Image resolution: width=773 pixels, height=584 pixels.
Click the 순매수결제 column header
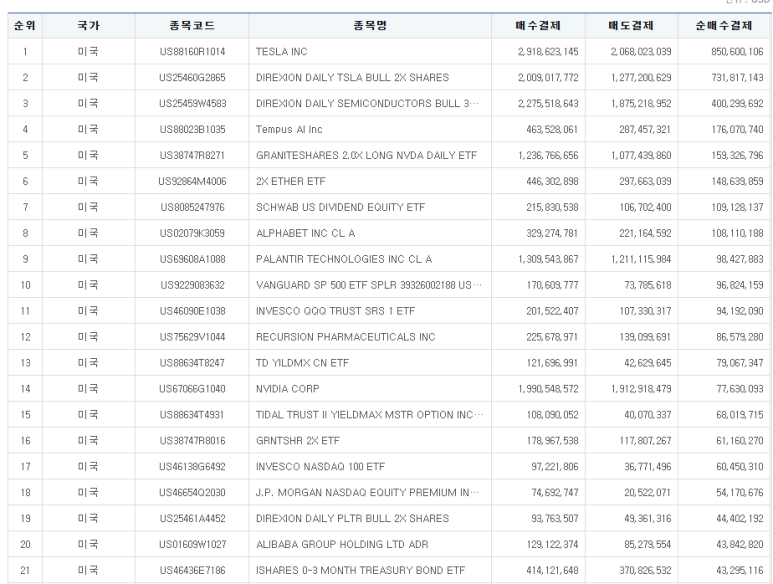[724, 26]
